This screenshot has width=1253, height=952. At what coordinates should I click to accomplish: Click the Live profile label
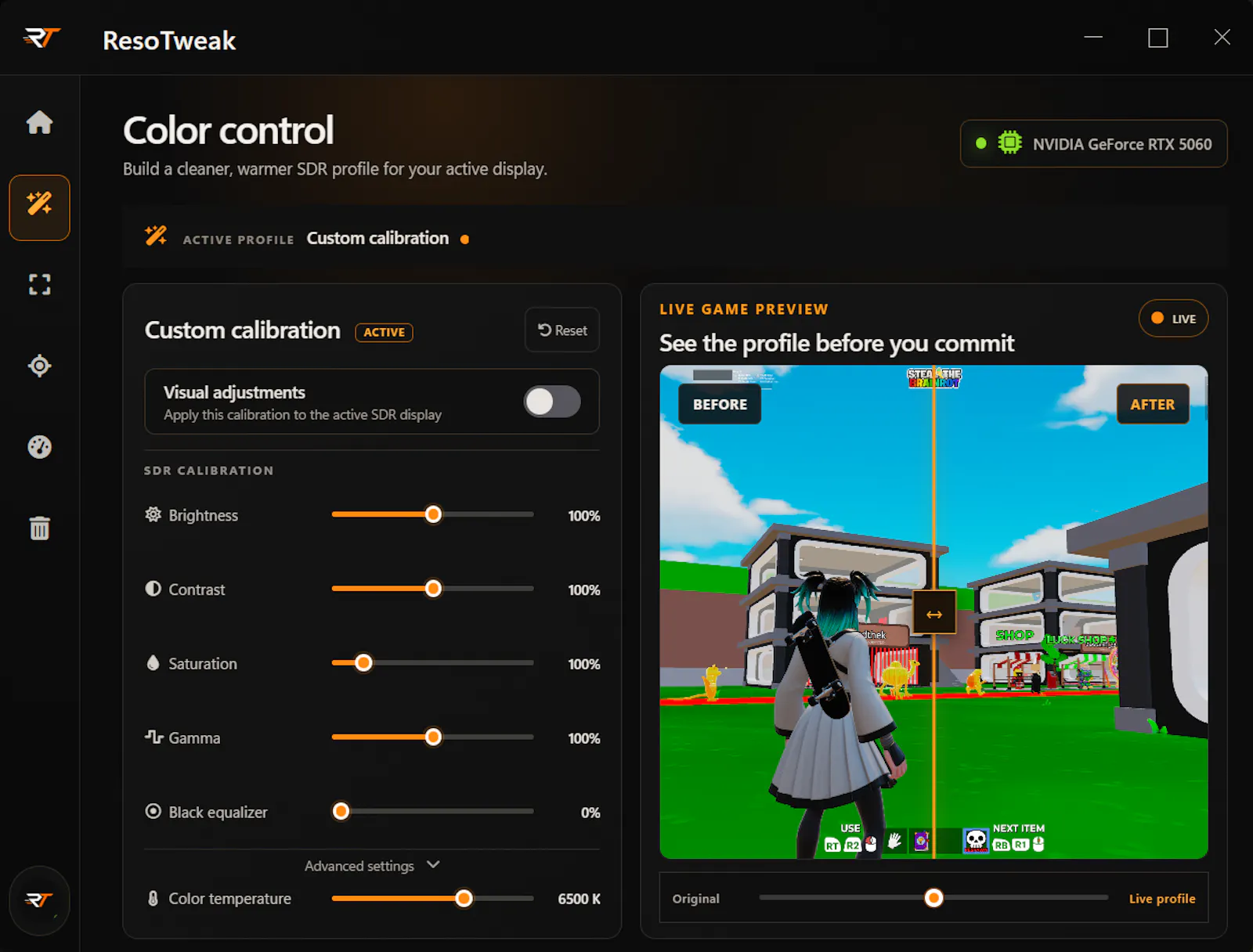click(1162, 899)
